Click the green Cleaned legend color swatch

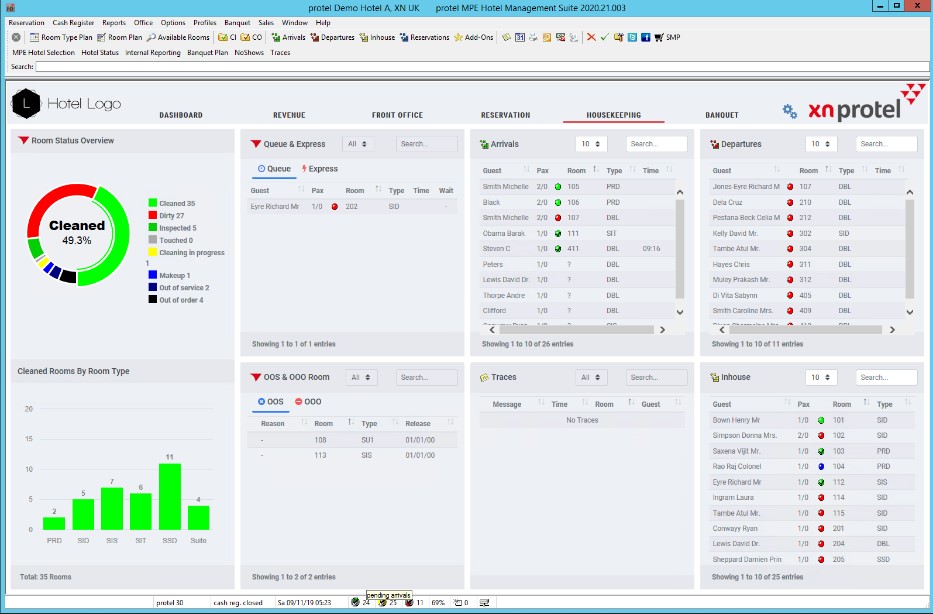[x=152, y=203]
